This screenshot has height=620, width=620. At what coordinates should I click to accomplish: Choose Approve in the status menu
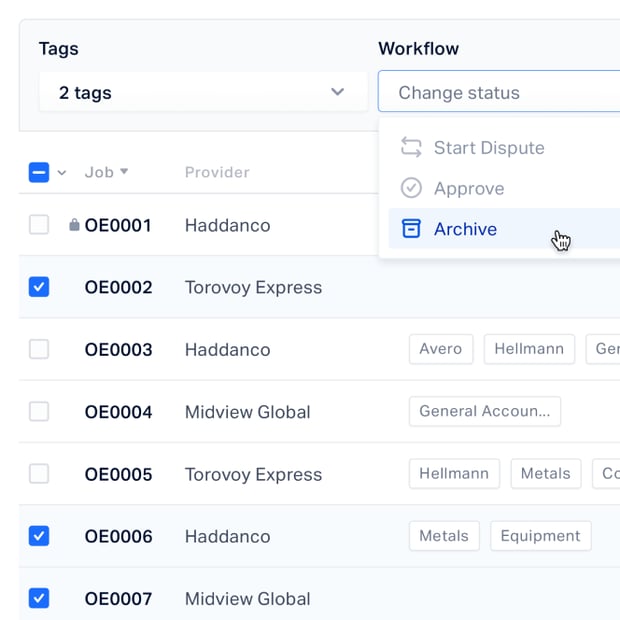pyautogui.click(x=504, y=188)
